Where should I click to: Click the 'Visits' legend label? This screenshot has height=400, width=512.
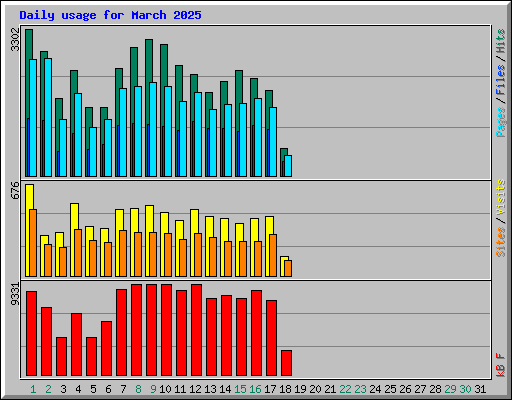point(501,197)
